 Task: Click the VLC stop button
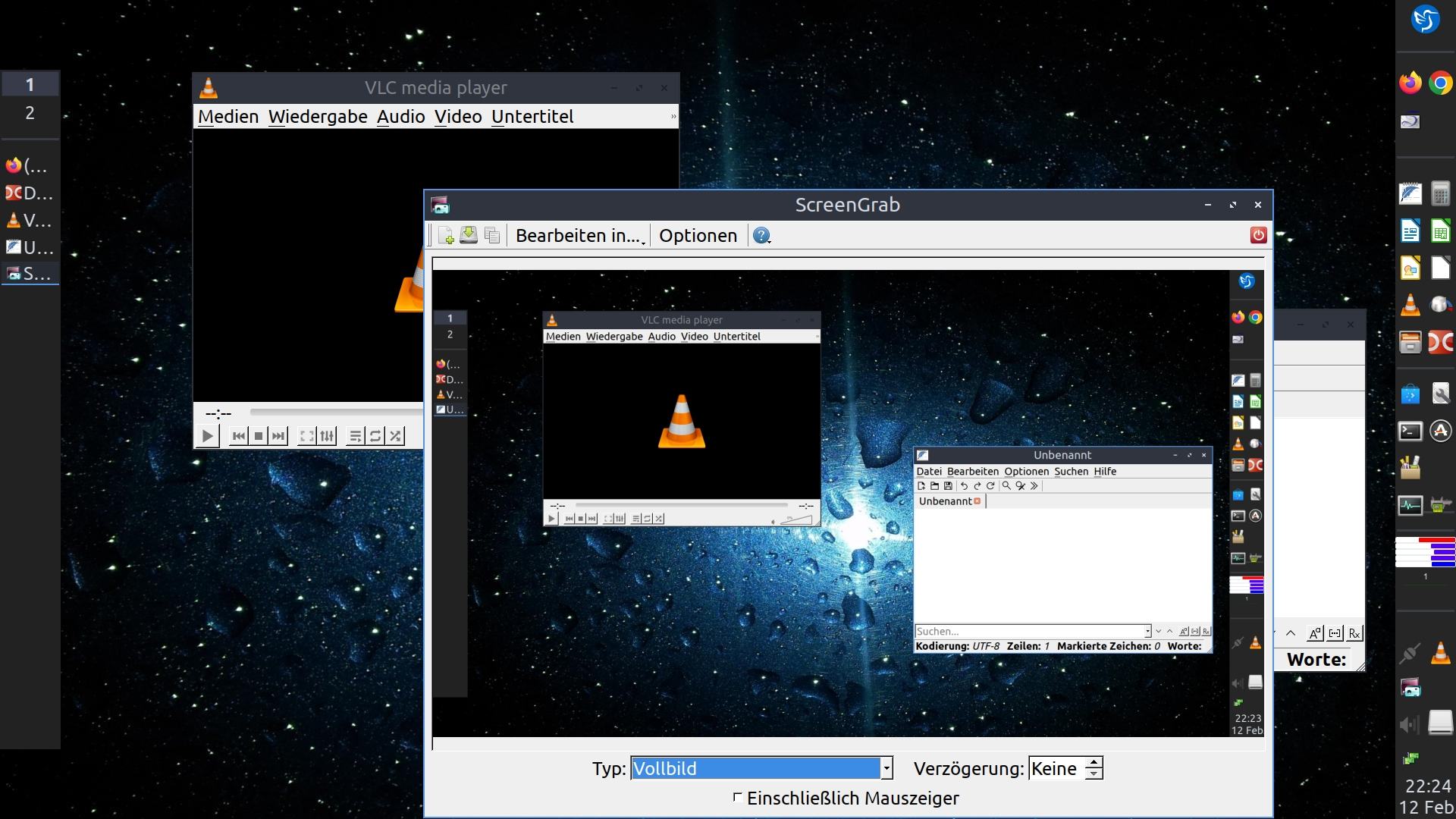(259, 436)
